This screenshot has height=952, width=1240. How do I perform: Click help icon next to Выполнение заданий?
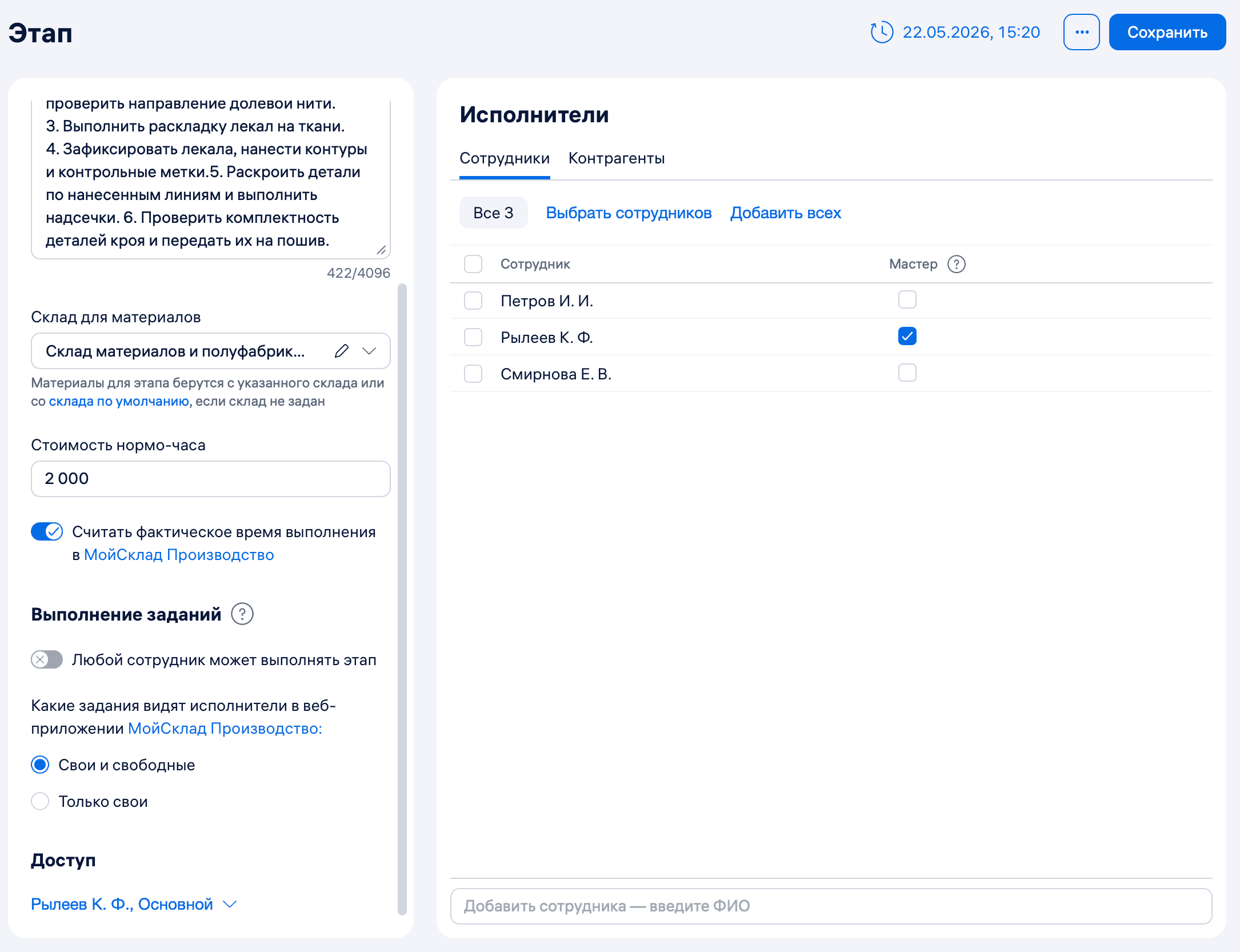pyautogui.click(x=242, y=614)
